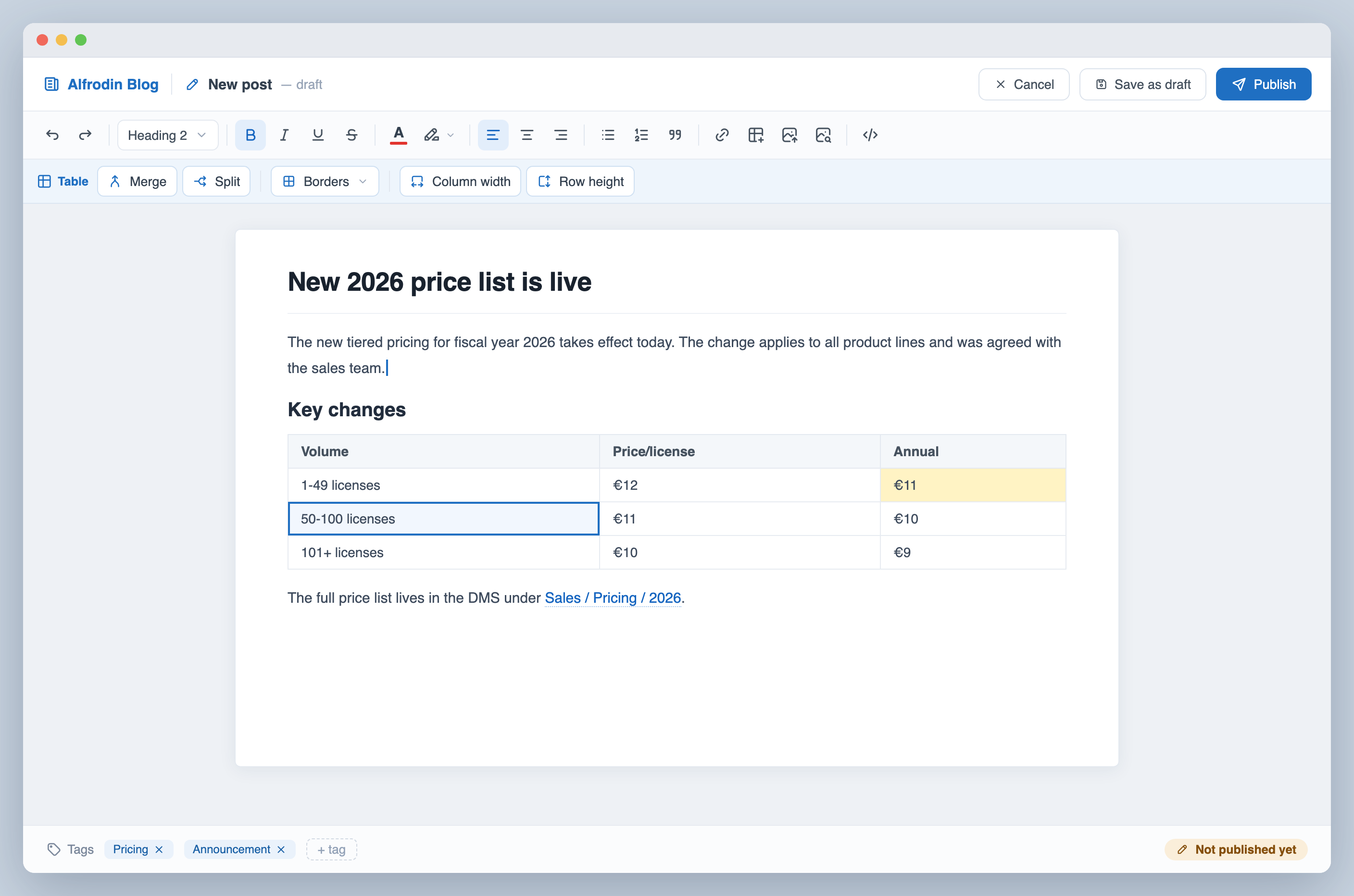
Task: Add a new tag
Action: [x=331, y=850]
